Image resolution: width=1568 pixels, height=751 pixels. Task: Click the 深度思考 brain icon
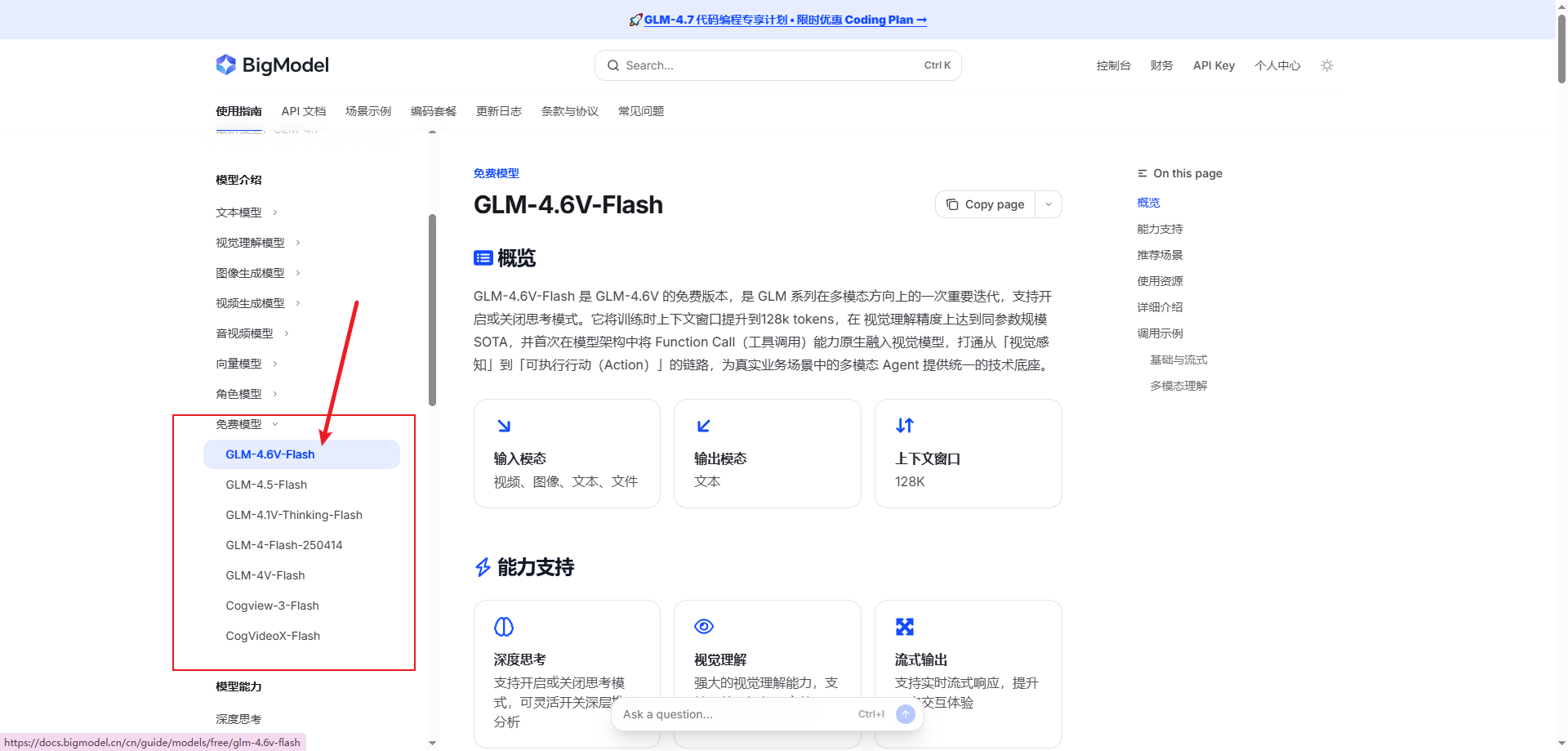[x=504, y=627]
